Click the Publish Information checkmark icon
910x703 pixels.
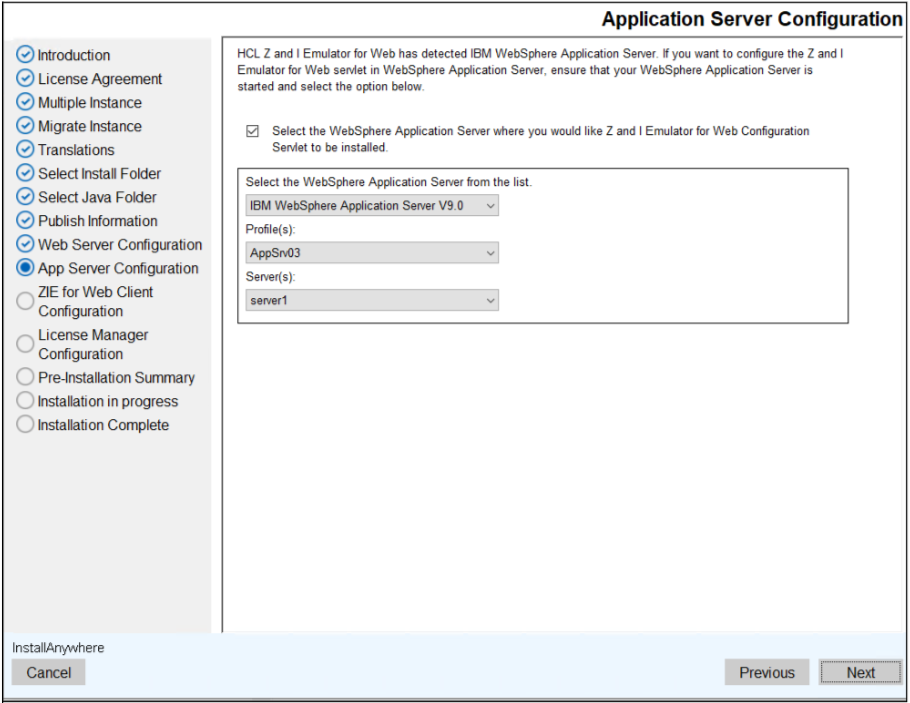[25, 221]
